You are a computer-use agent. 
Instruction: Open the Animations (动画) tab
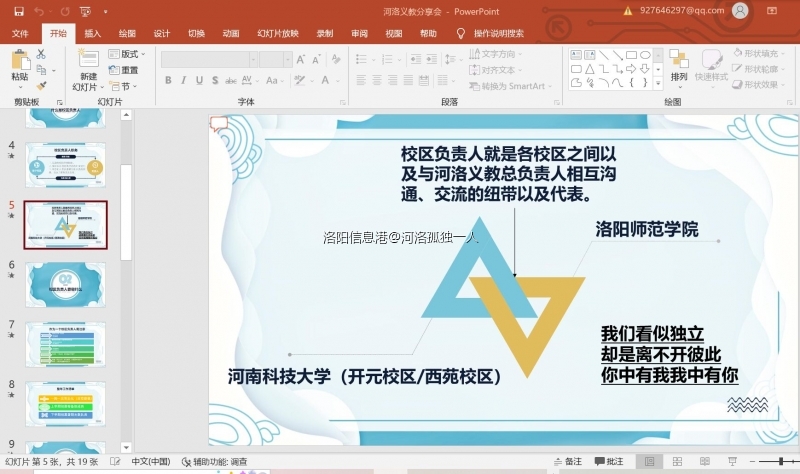point(231,33)
